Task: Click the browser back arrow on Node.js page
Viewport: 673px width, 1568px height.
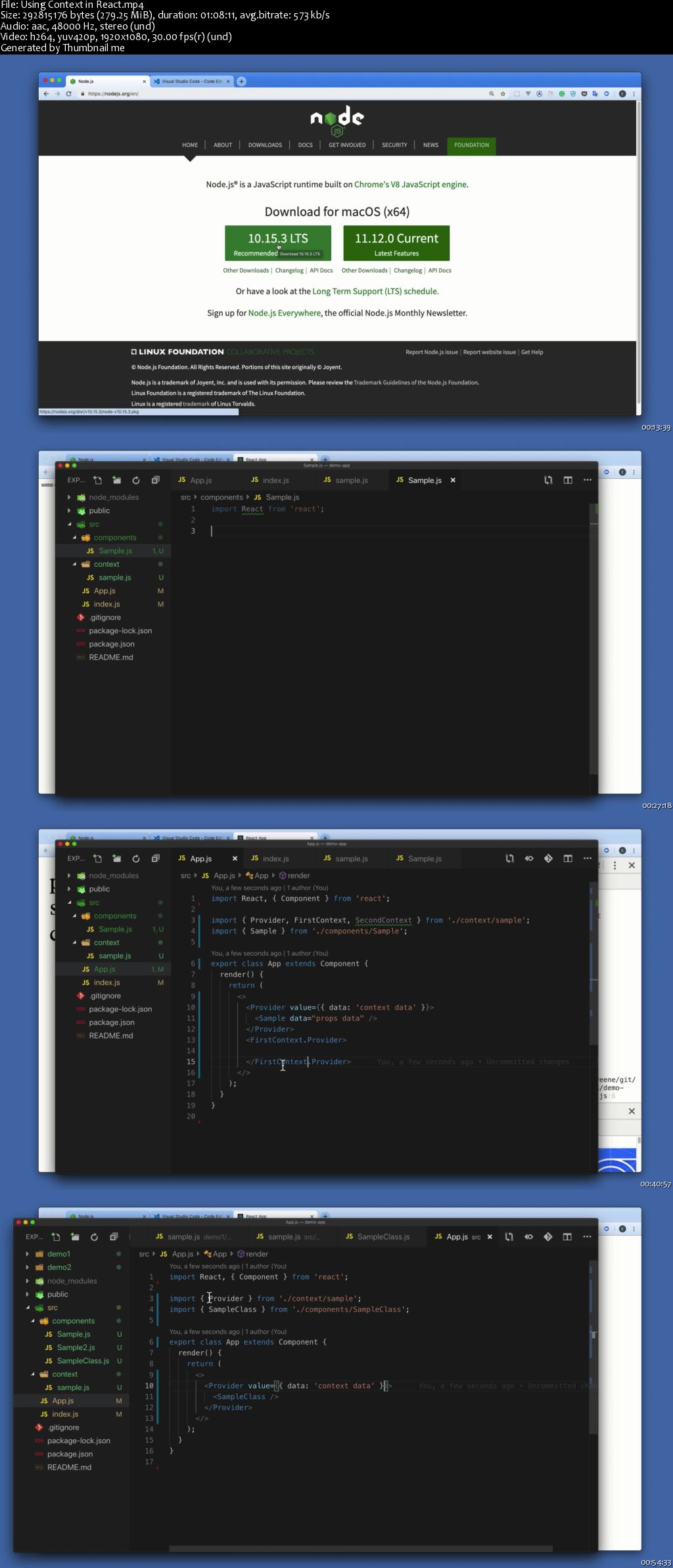Action: 46,94
